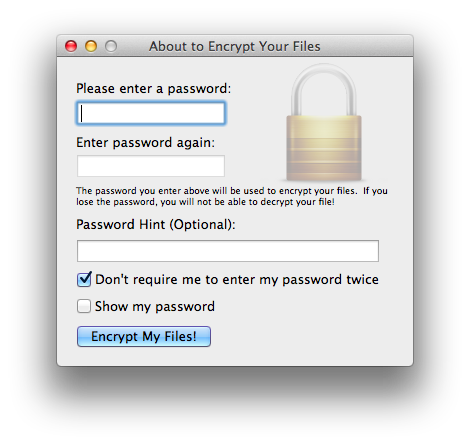Click the "lose the password" warning line
The width and height of the screenshot is (470, 445).
205,202
